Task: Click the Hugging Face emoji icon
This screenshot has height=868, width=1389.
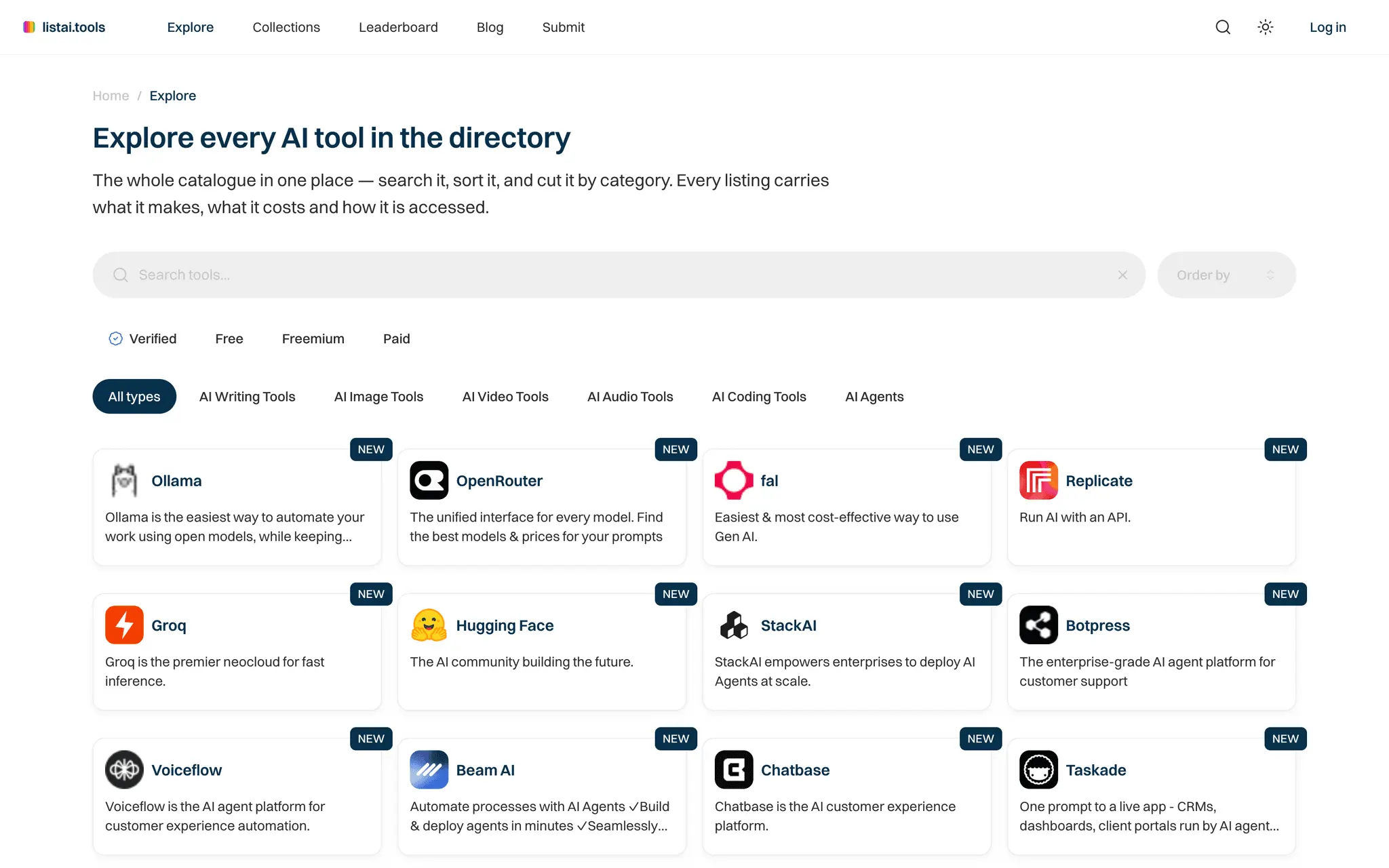Action: click(429, 625)
